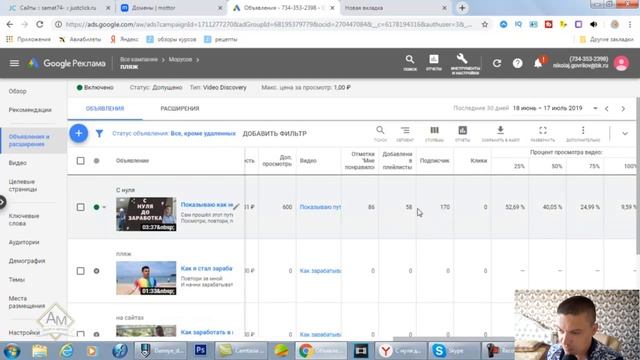This screenshot has height=360, width=640.
Task: Open the Яндекс bookmark in bookmarks bar
Action: coord(124,39)
